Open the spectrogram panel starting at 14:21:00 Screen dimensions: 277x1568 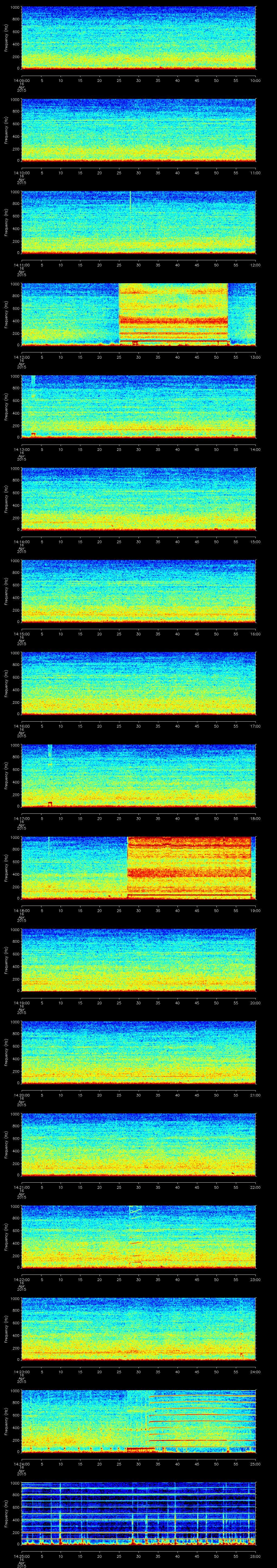pos(138,1144)
